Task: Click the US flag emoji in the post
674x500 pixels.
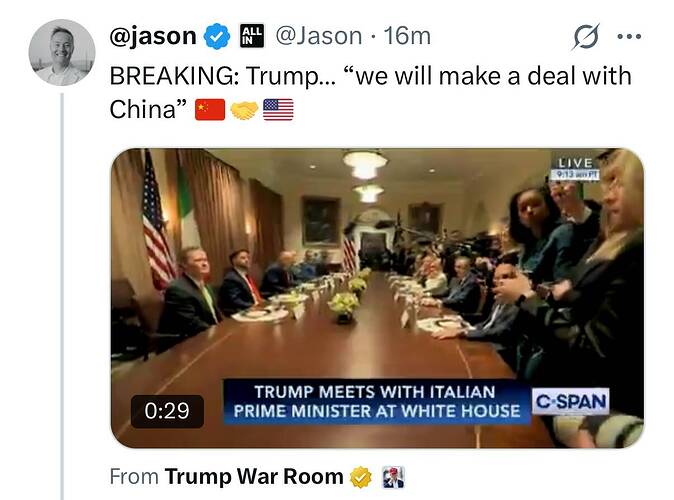Action: click(278, 110)
